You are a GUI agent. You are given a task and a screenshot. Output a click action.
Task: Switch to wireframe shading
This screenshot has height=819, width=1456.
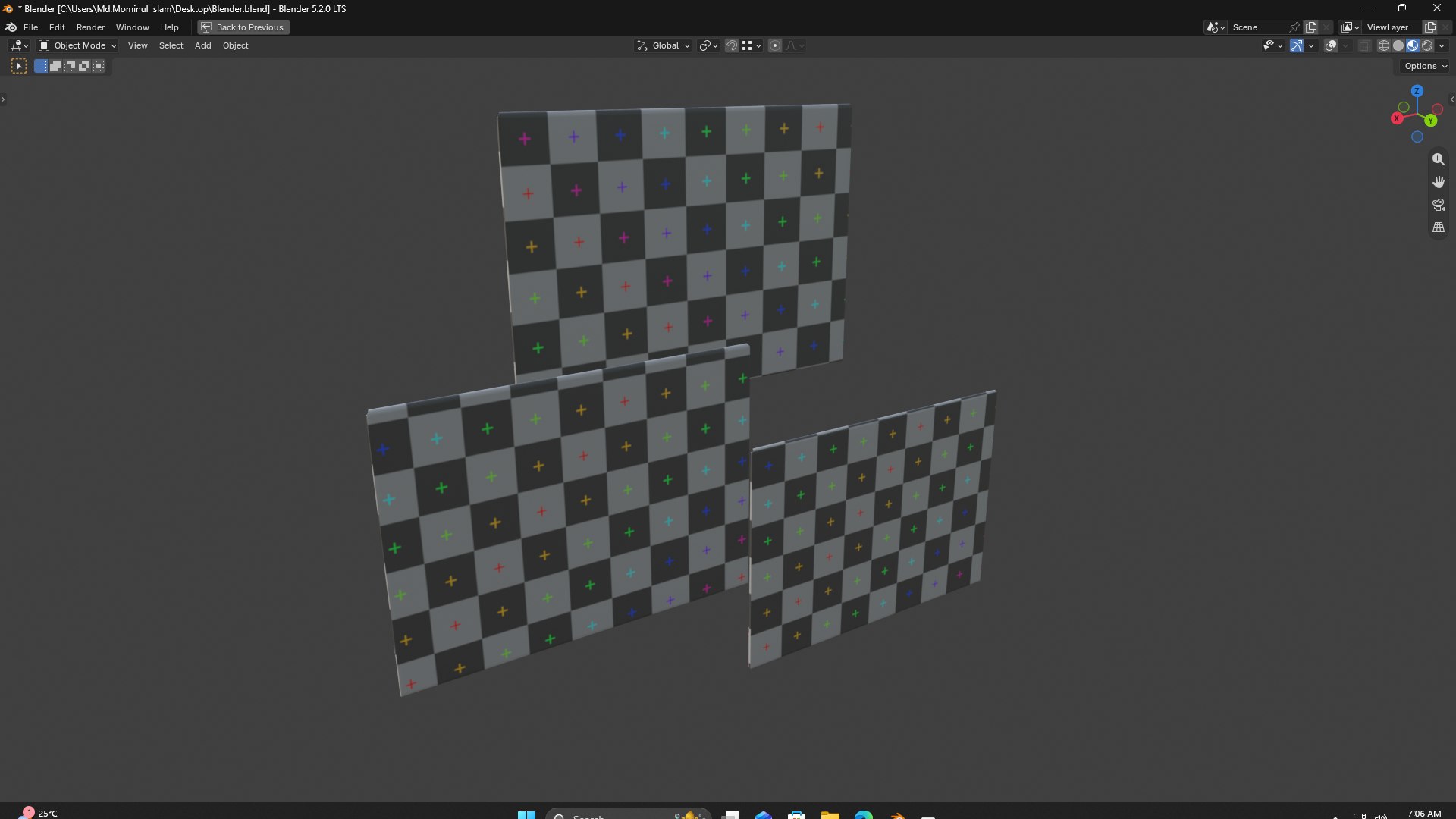1384,46
